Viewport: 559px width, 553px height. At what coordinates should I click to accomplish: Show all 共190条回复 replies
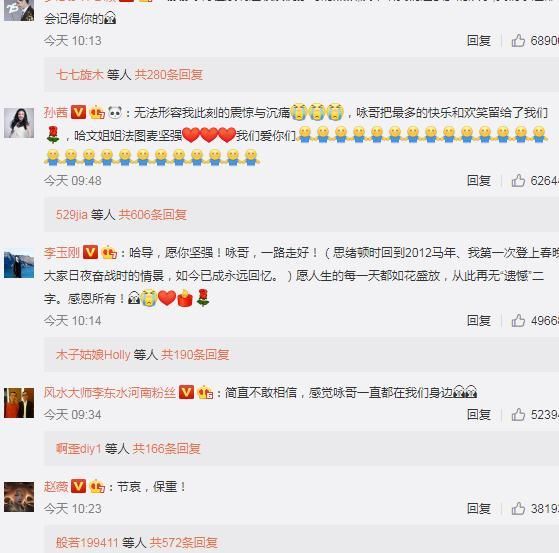pyautogui.click(x=195, y=355)
